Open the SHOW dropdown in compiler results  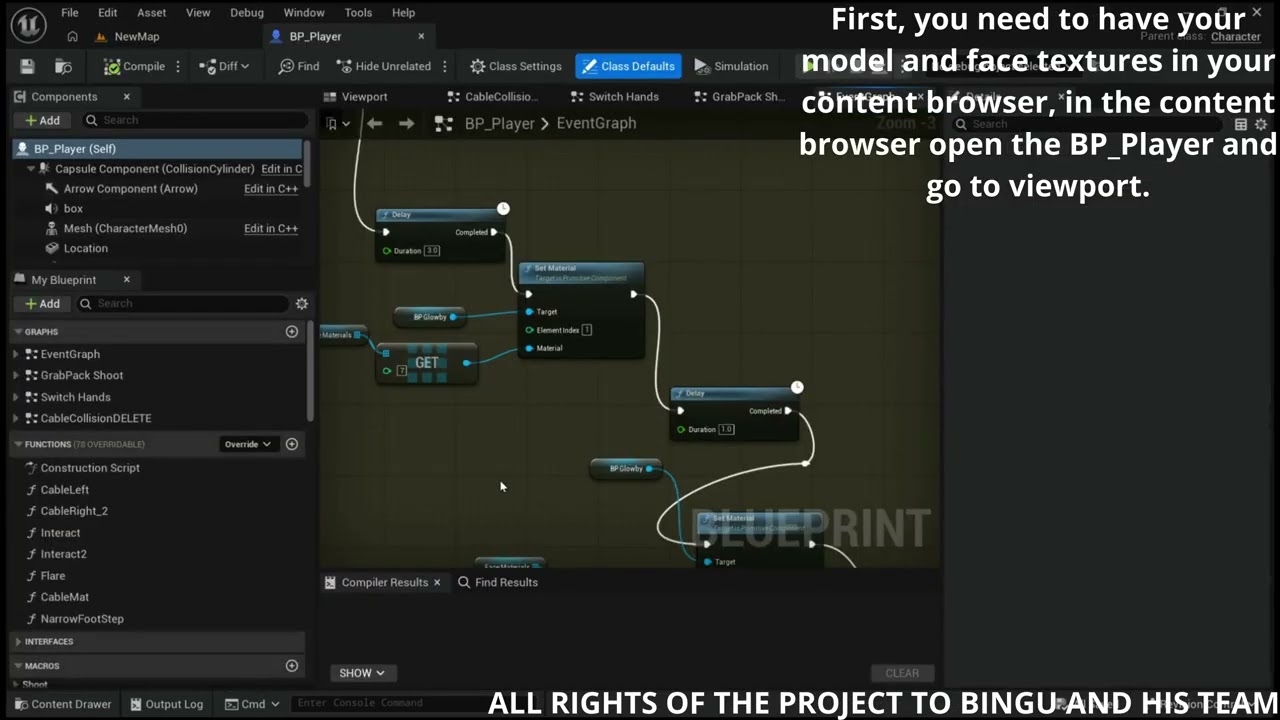tap(362, 673)
